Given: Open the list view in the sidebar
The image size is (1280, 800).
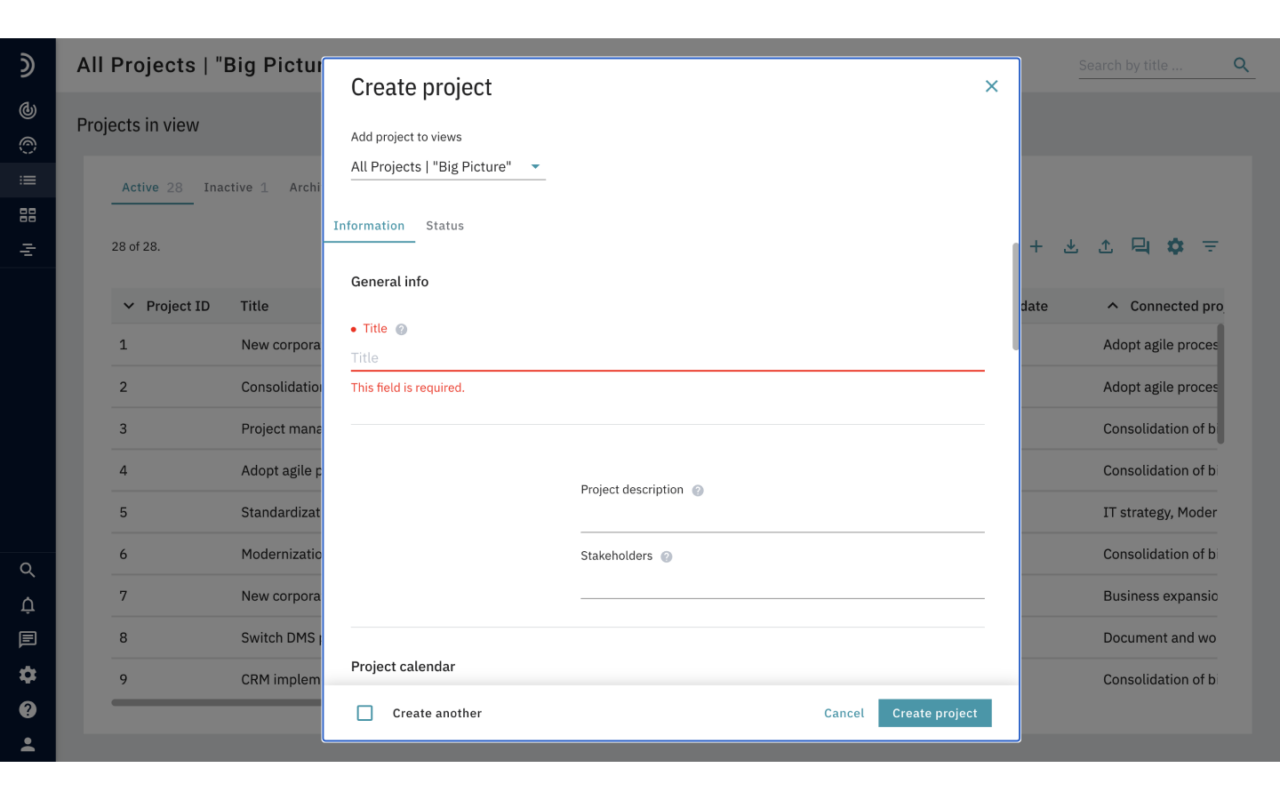Looking at the screenshot, I should (x=27, y=180).
